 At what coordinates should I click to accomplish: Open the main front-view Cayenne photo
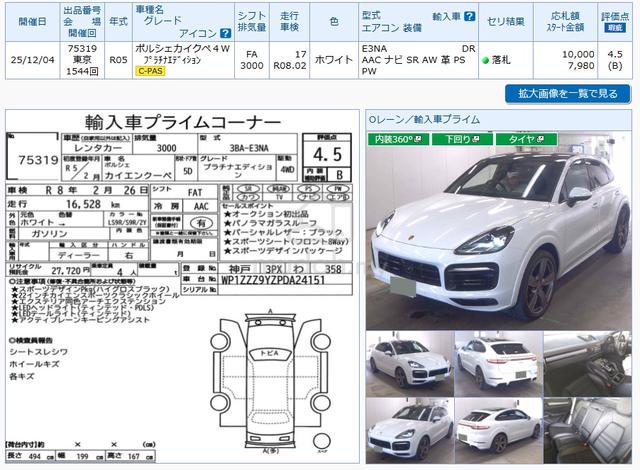click(x=499, y=231)
